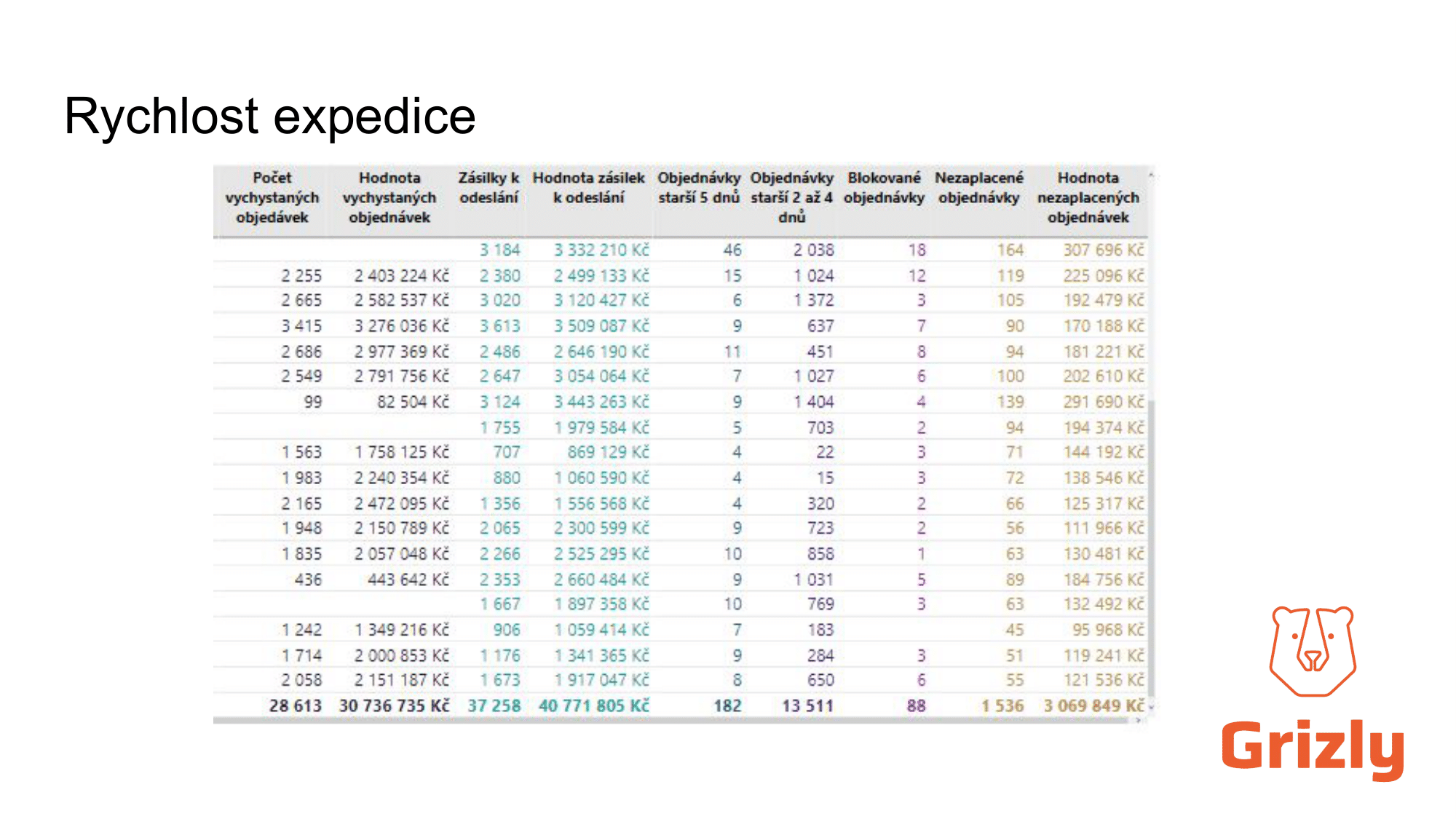Click the 'Rychlost expedice' slide title
The width and height of the screenshot is (1456, 819).
[x=270, y=116]
